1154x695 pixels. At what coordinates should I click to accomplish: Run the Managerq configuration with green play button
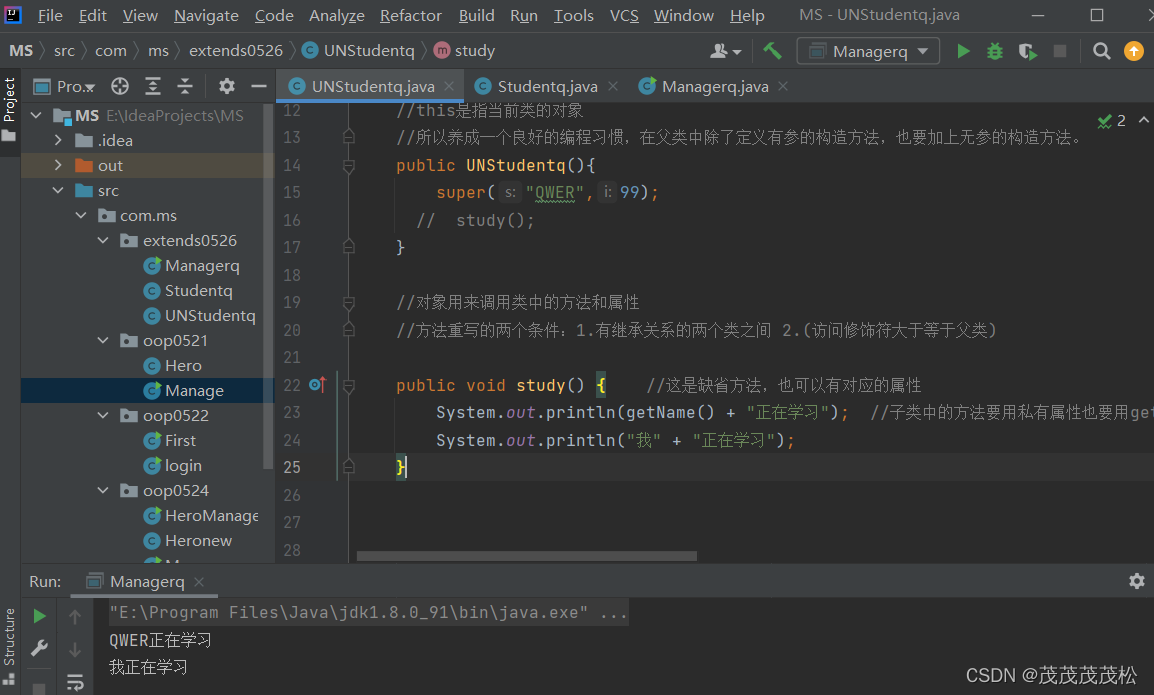pos(963,51)
